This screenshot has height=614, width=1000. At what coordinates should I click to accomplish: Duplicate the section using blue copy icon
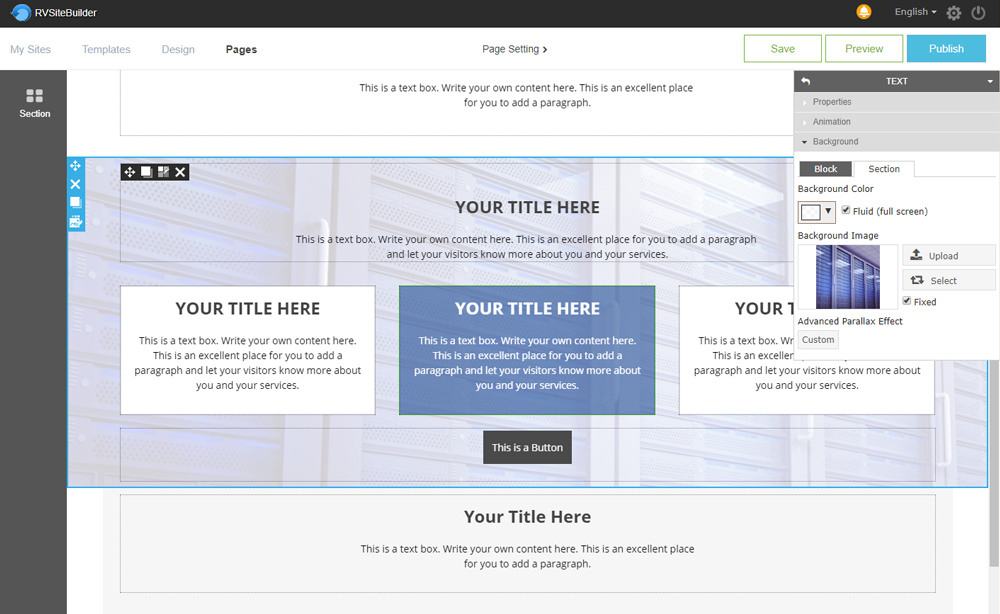(75, 202)
